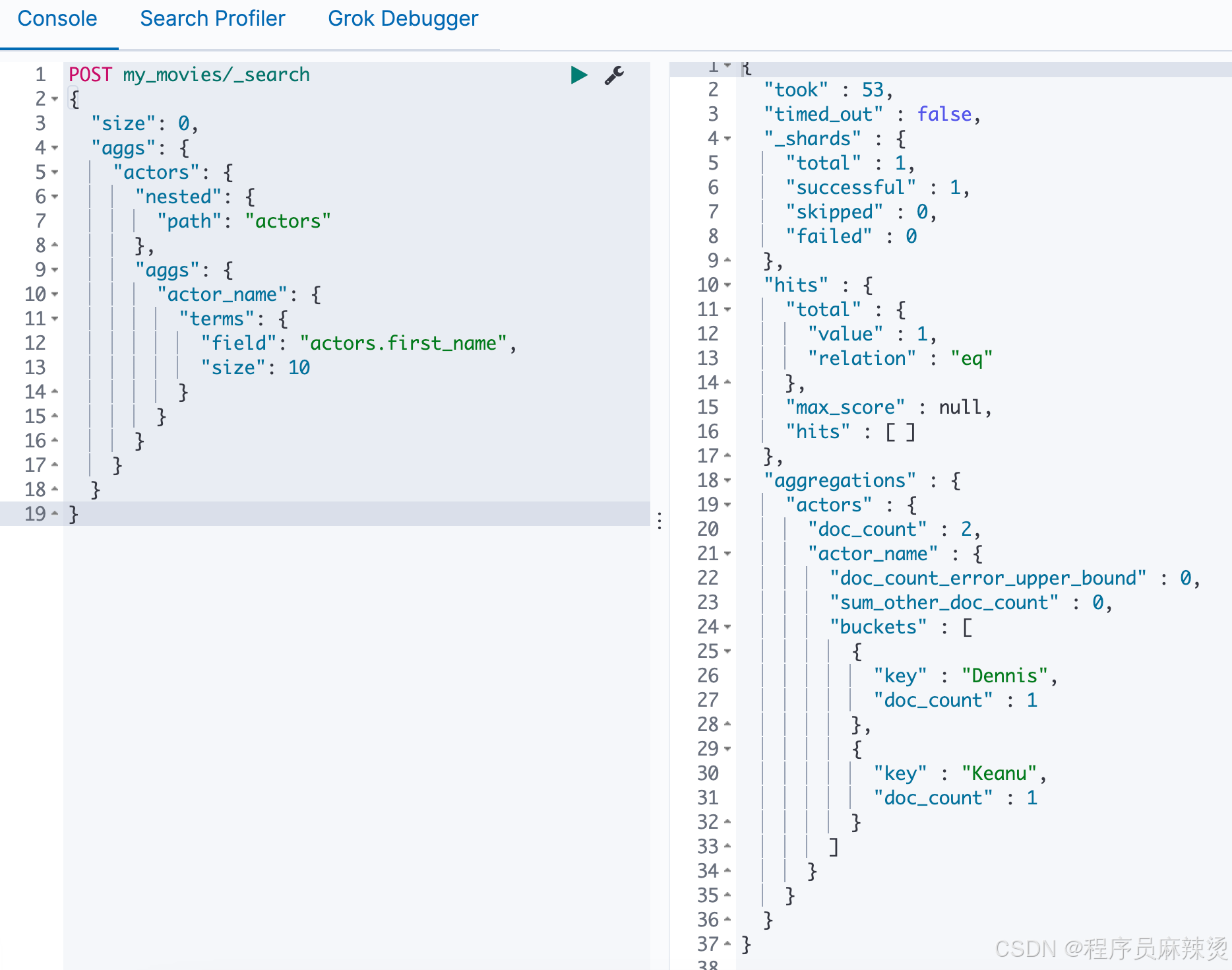Click the "successful" : 1 line
This screenshot has width=1232, height=970.
click(877, 187)
